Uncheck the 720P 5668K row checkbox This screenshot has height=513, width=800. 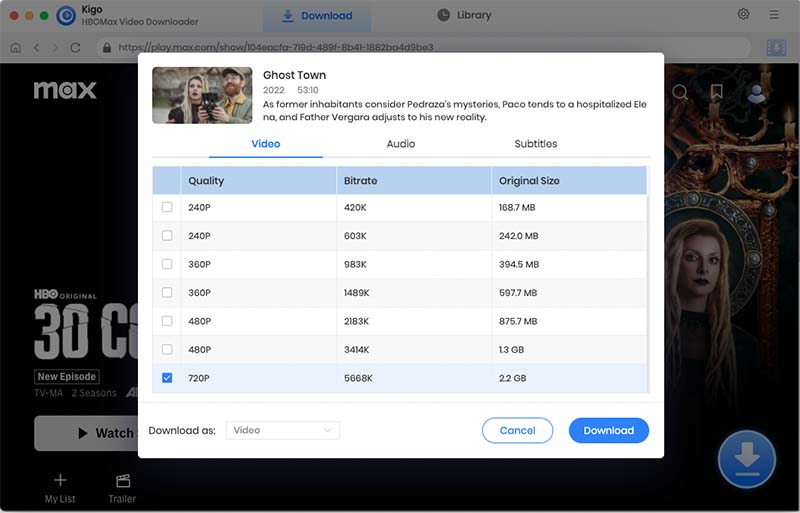167,378
